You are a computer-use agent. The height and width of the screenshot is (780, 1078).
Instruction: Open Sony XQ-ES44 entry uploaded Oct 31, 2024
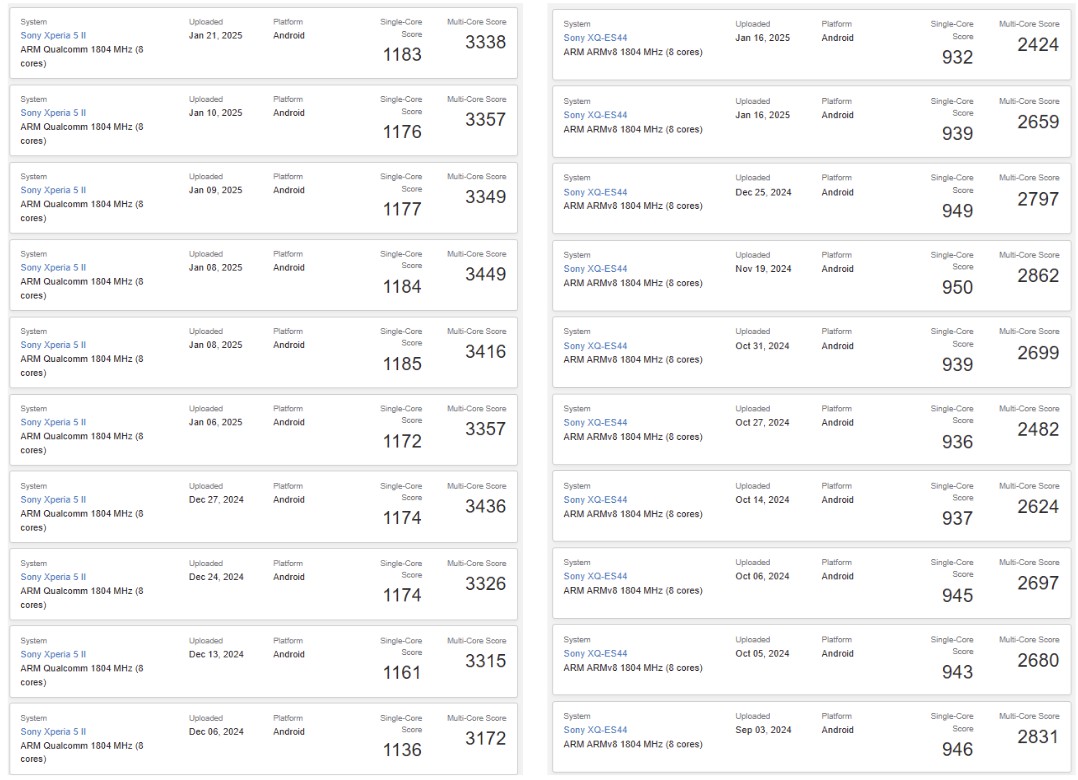[595, 346]
